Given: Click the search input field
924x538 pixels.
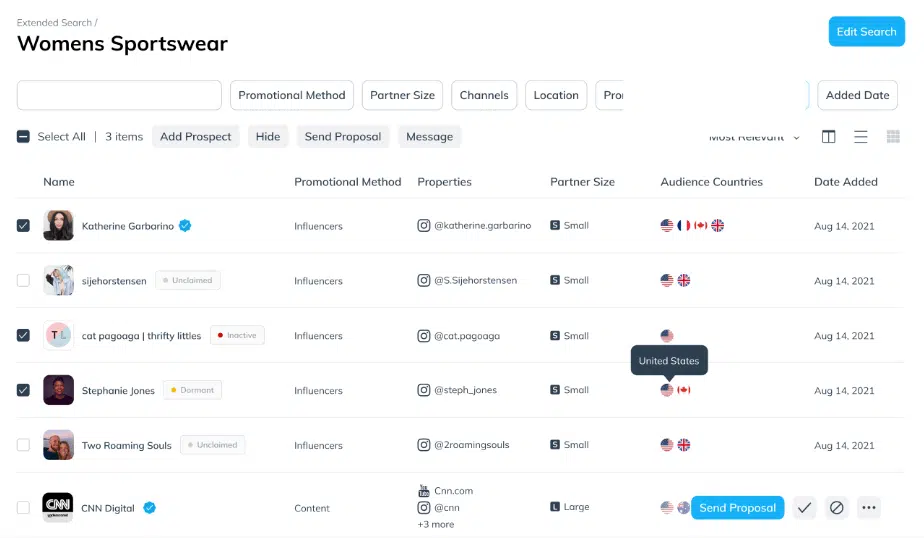Looking at the screenshot, I should pos(119,95).
